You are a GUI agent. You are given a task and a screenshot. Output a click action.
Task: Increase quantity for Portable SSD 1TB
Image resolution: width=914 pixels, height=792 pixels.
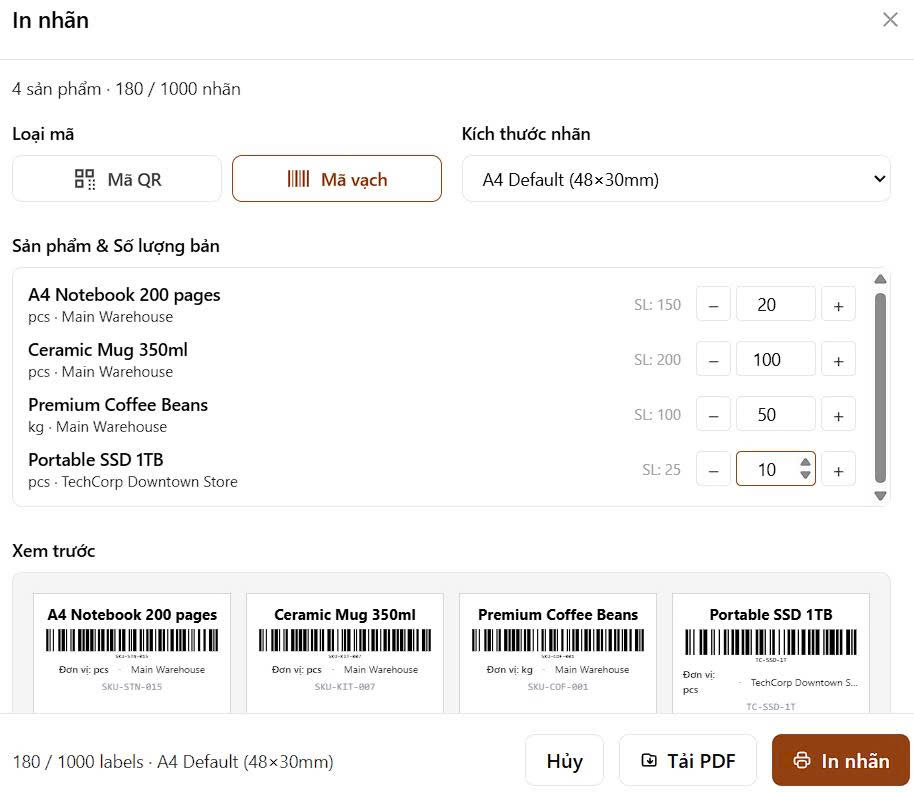coord(838,469)
